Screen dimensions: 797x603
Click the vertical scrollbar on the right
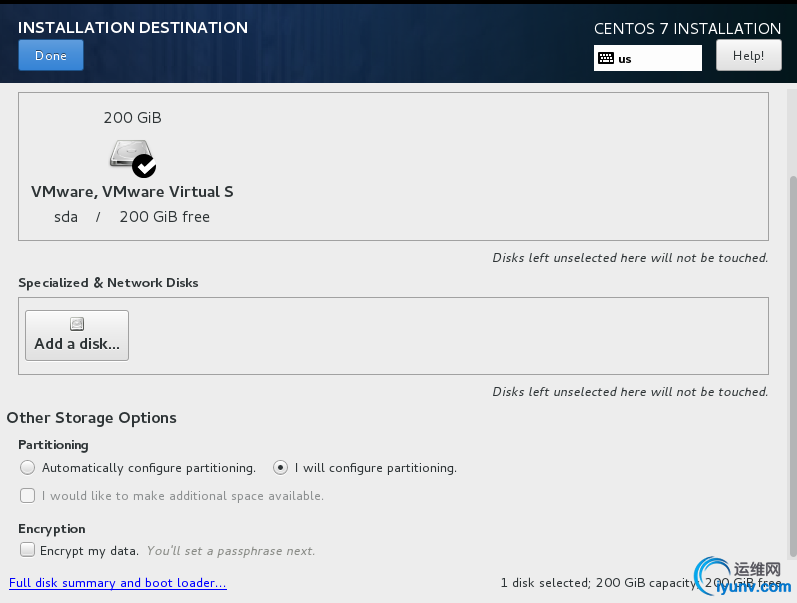coord(793,360)
